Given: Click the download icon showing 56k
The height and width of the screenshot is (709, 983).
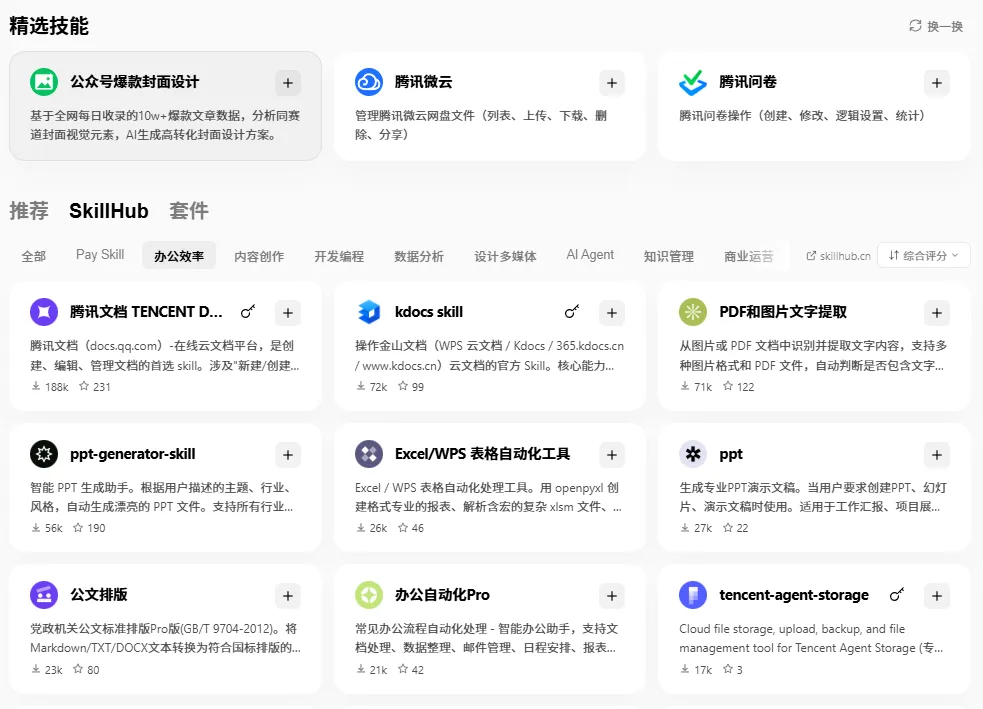Looking at the screenshot, I should tap(36, 528).
